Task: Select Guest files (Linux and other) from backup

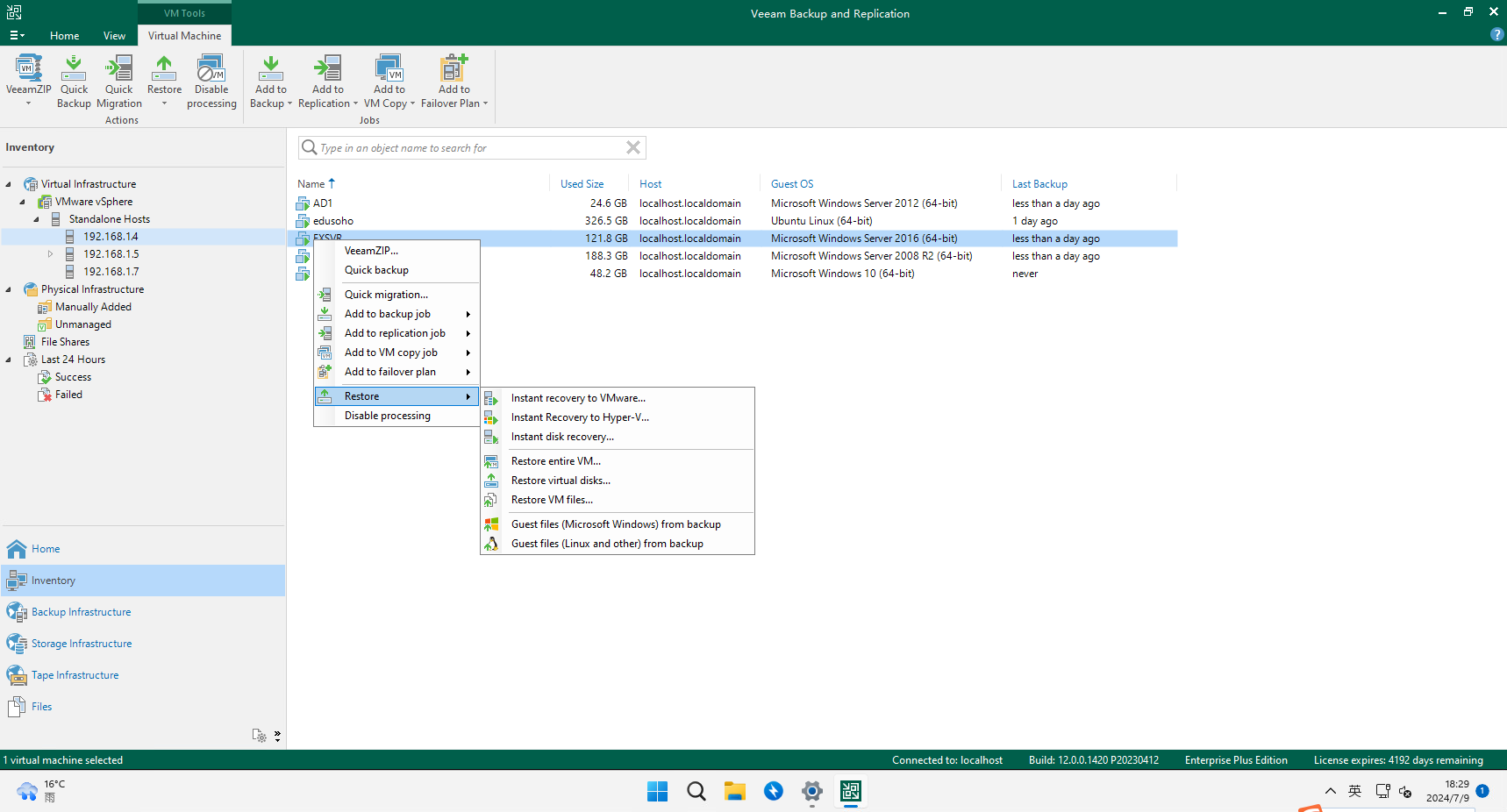Action: (618, 544)
